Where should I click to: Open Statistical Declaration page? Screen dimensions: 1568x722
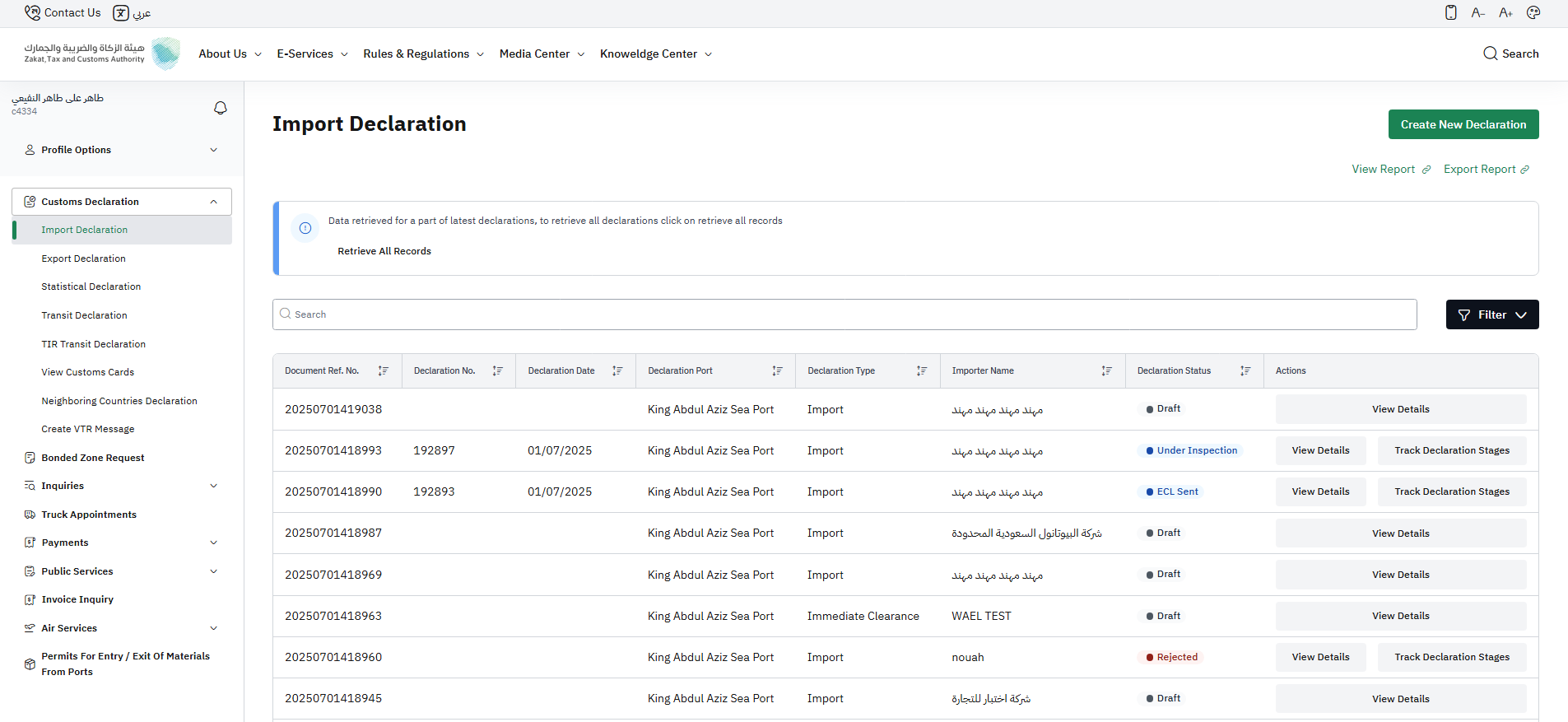click(91, 286)
